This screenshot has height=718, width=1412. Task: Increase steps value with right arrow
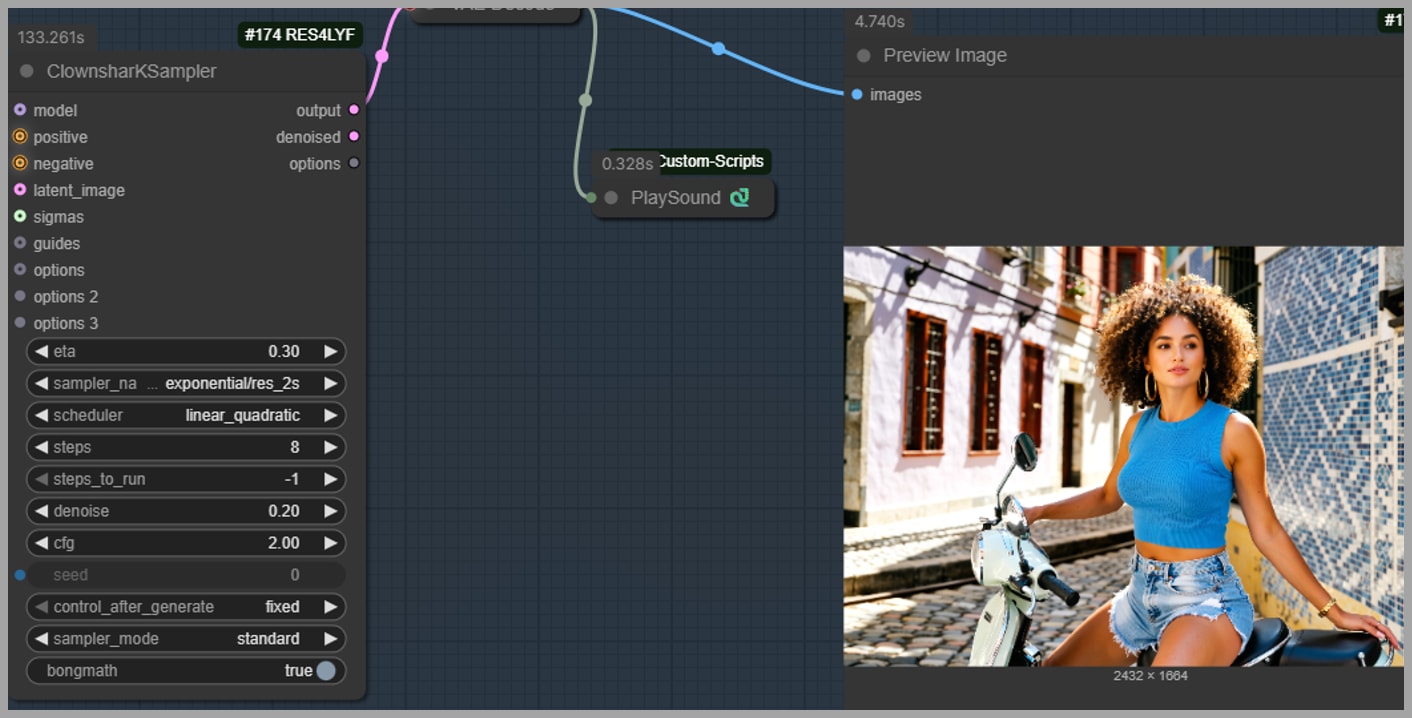pyautogui.click(x=330, y=447)
